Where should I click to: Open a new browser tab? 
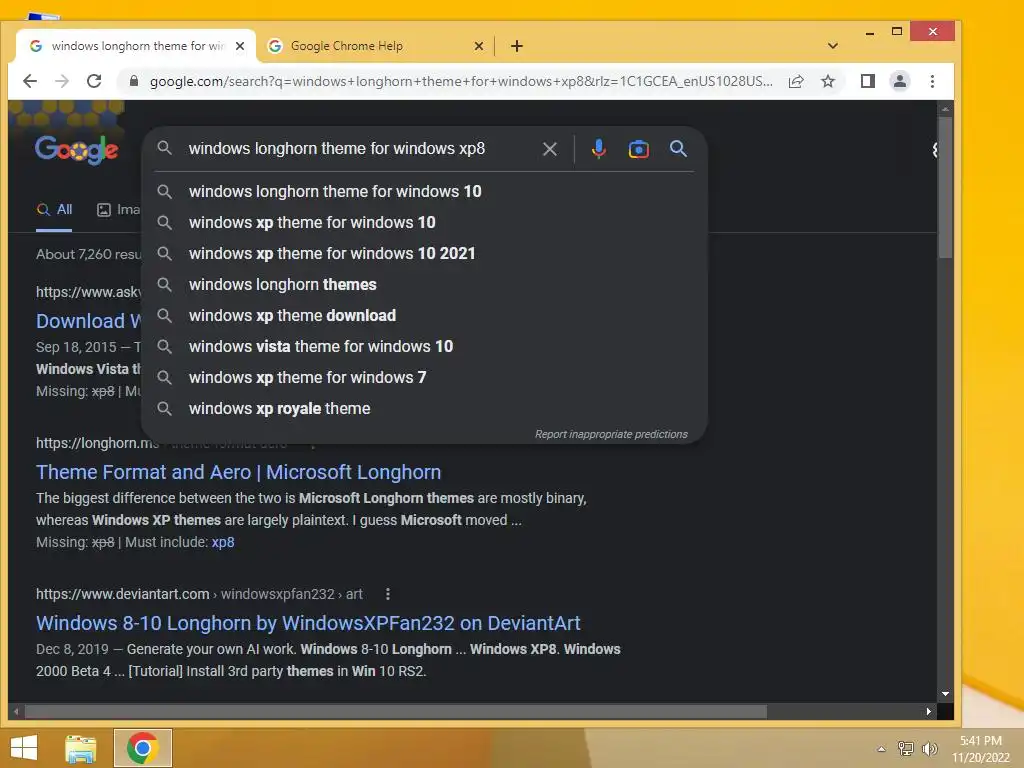(x=517, y=46)
